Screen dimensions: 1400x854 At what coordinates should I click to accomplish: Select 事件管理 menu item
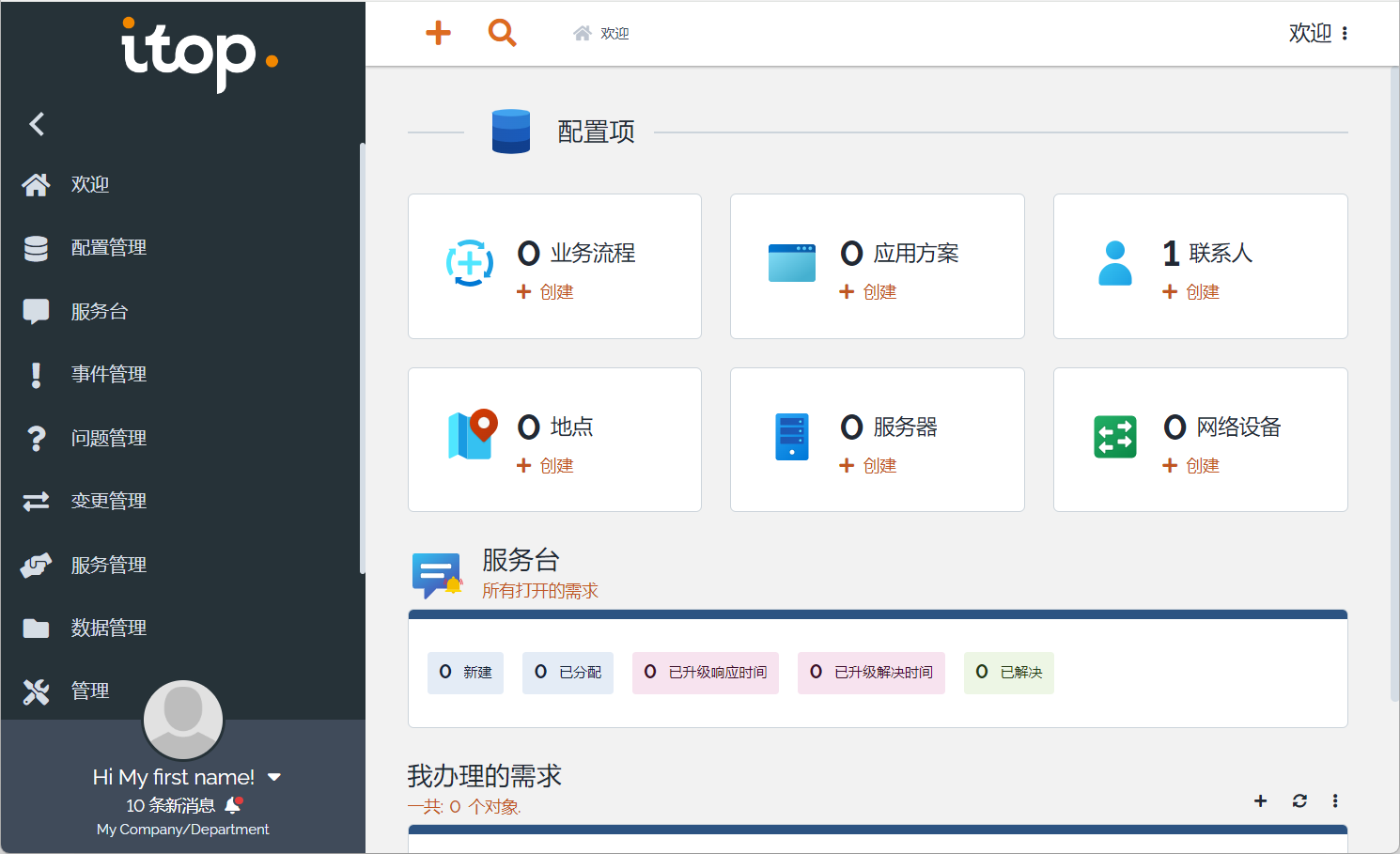point(108,375)
